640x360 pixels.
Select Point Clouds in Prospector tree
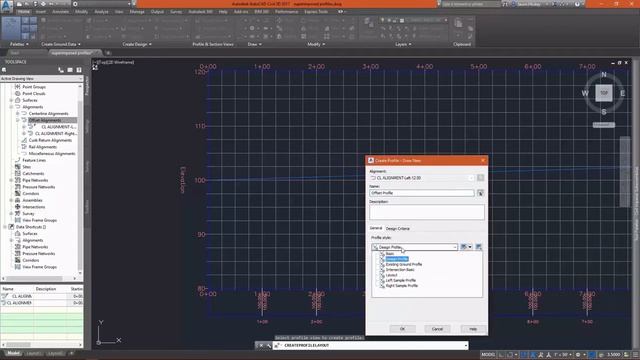(34, 93)
